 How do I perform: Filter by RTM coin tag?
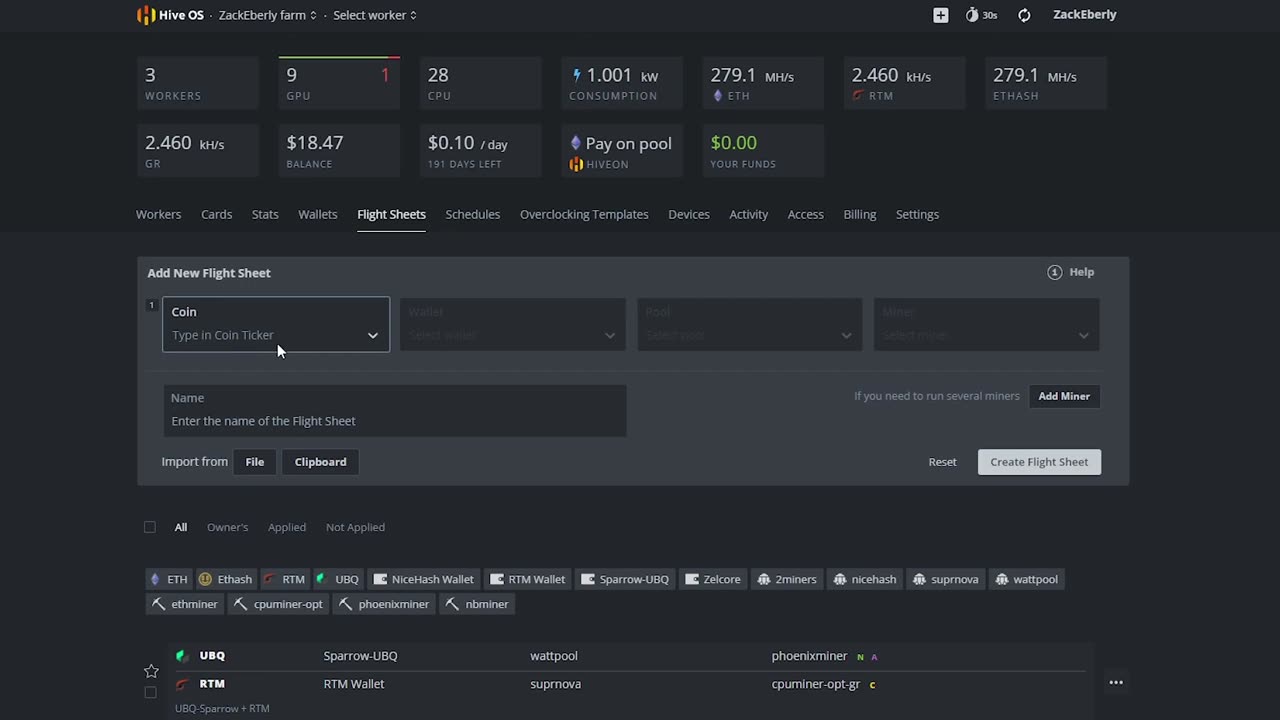[284, 579]
